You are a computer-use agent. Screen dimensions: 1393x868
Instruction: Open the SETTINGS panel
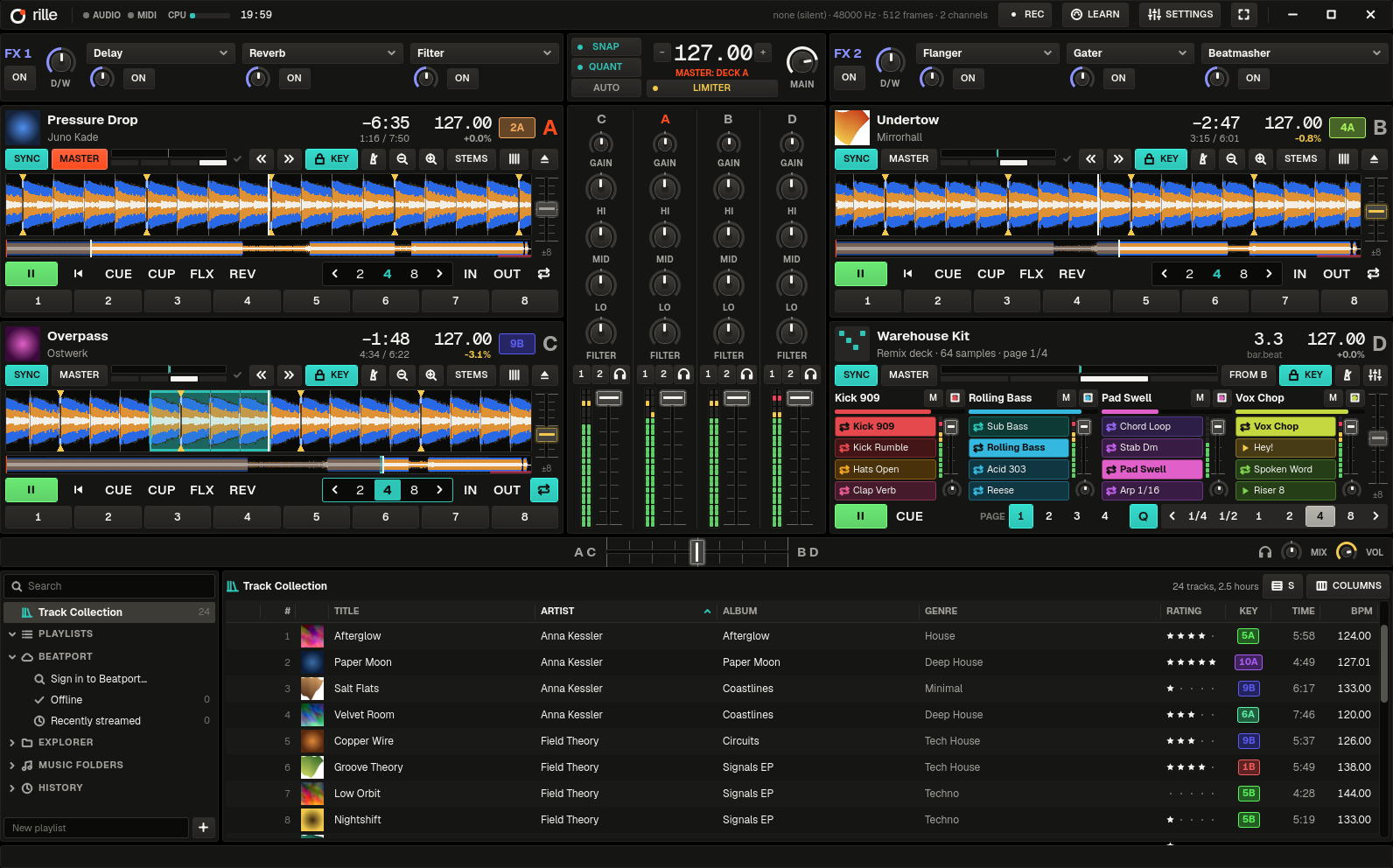1180,15
